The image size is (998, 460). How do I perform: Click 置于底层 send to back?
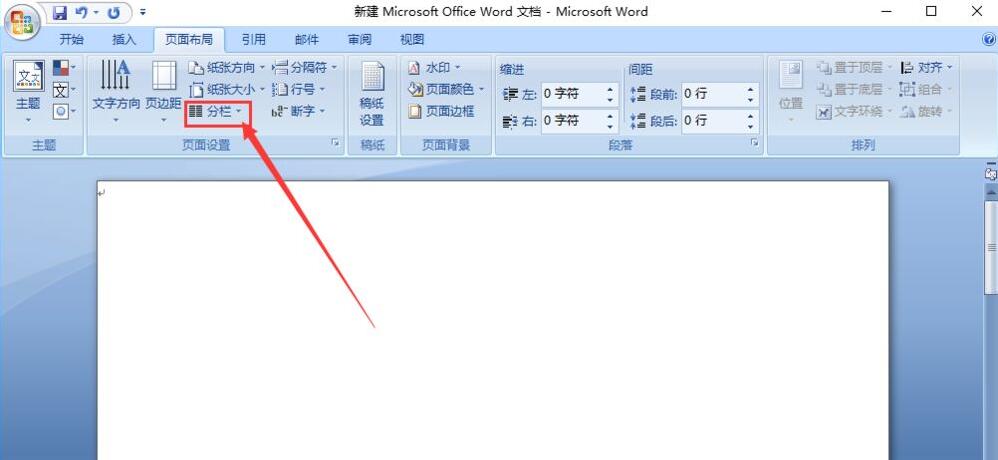point(855,90)
